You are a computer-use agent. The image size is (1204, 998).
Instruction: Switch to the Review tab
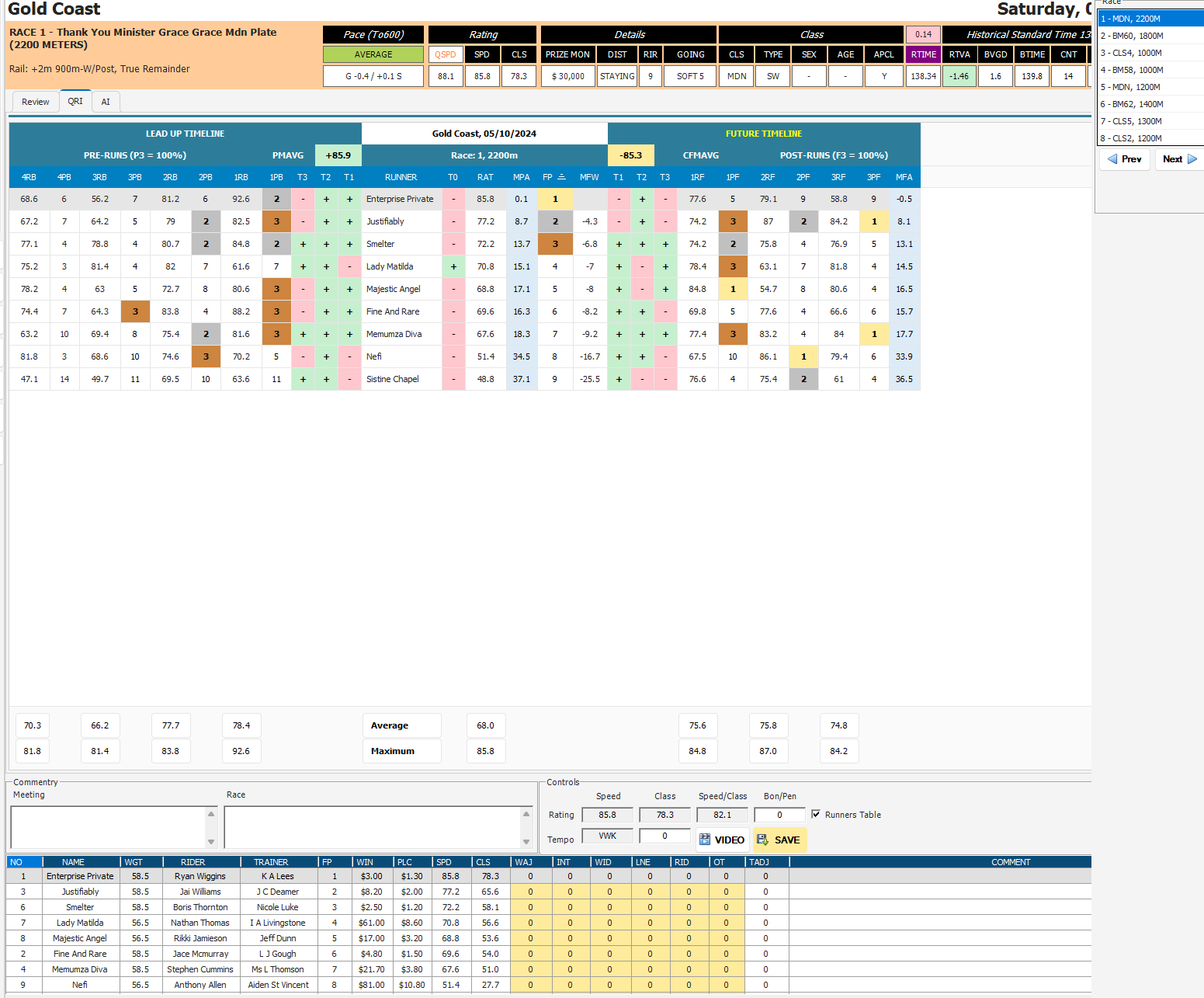click(35, 102)
